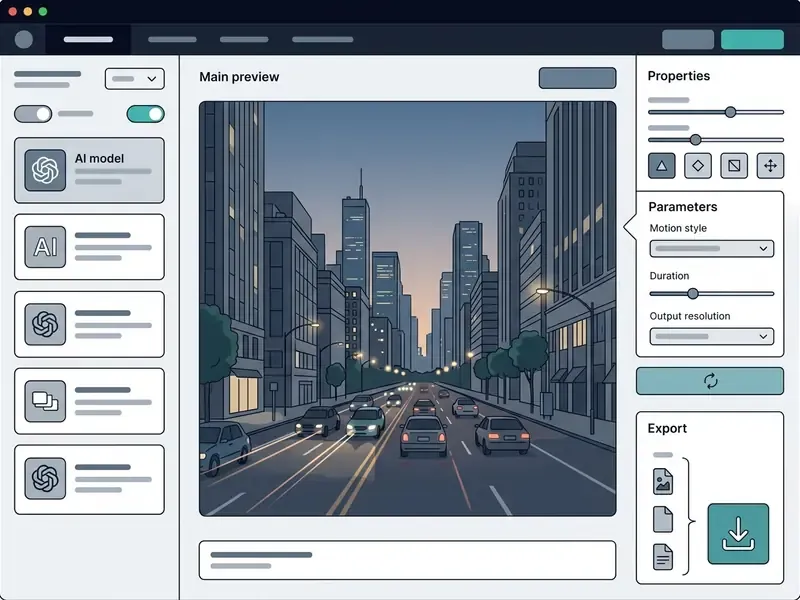Switch to the third top bar tab

[244, 39]
